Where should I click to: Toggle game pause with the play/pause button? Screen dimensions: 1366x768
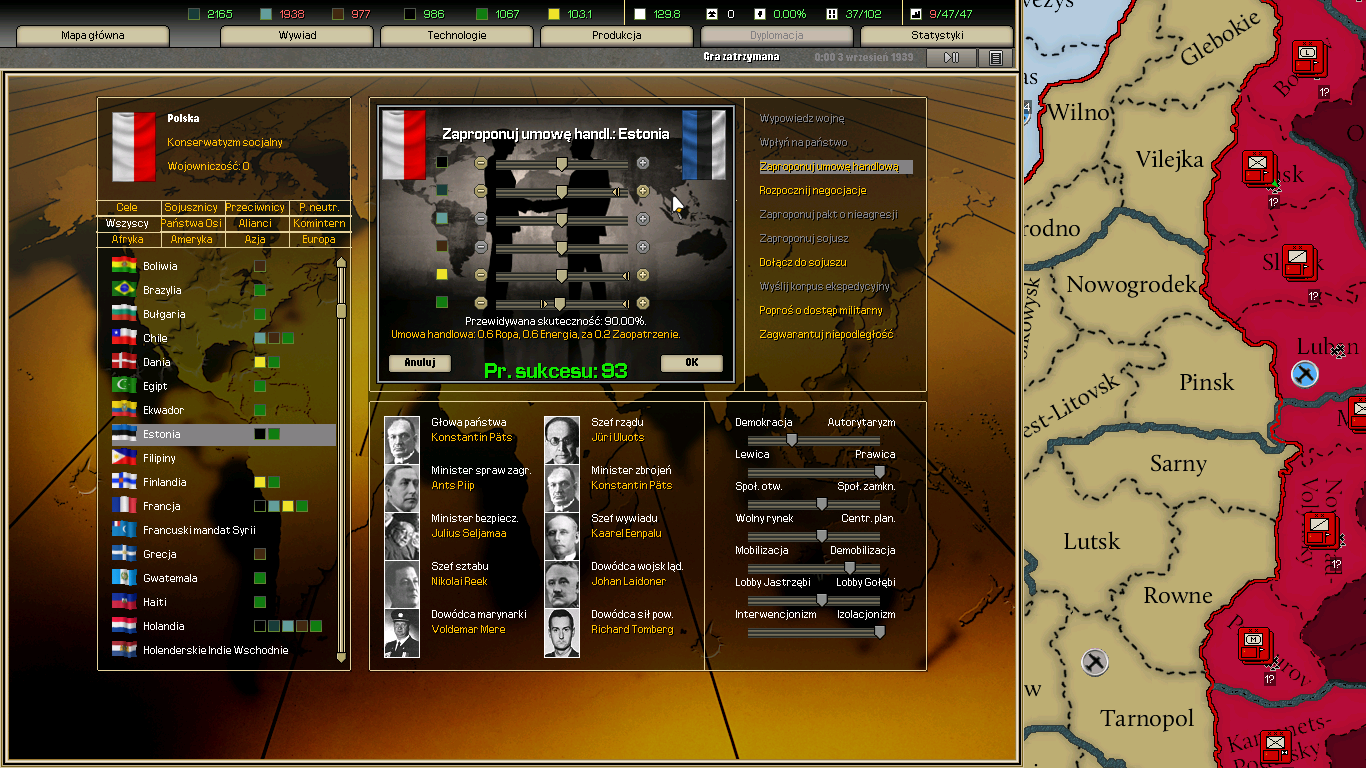[951, 58]
